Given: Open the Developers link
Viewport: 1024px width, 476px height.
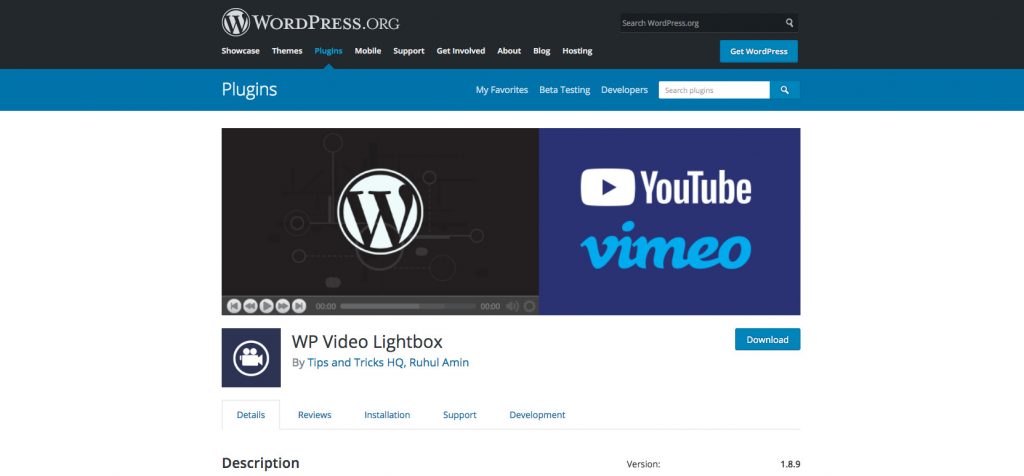Looking at the screenshot, I should tap(624, 90).
